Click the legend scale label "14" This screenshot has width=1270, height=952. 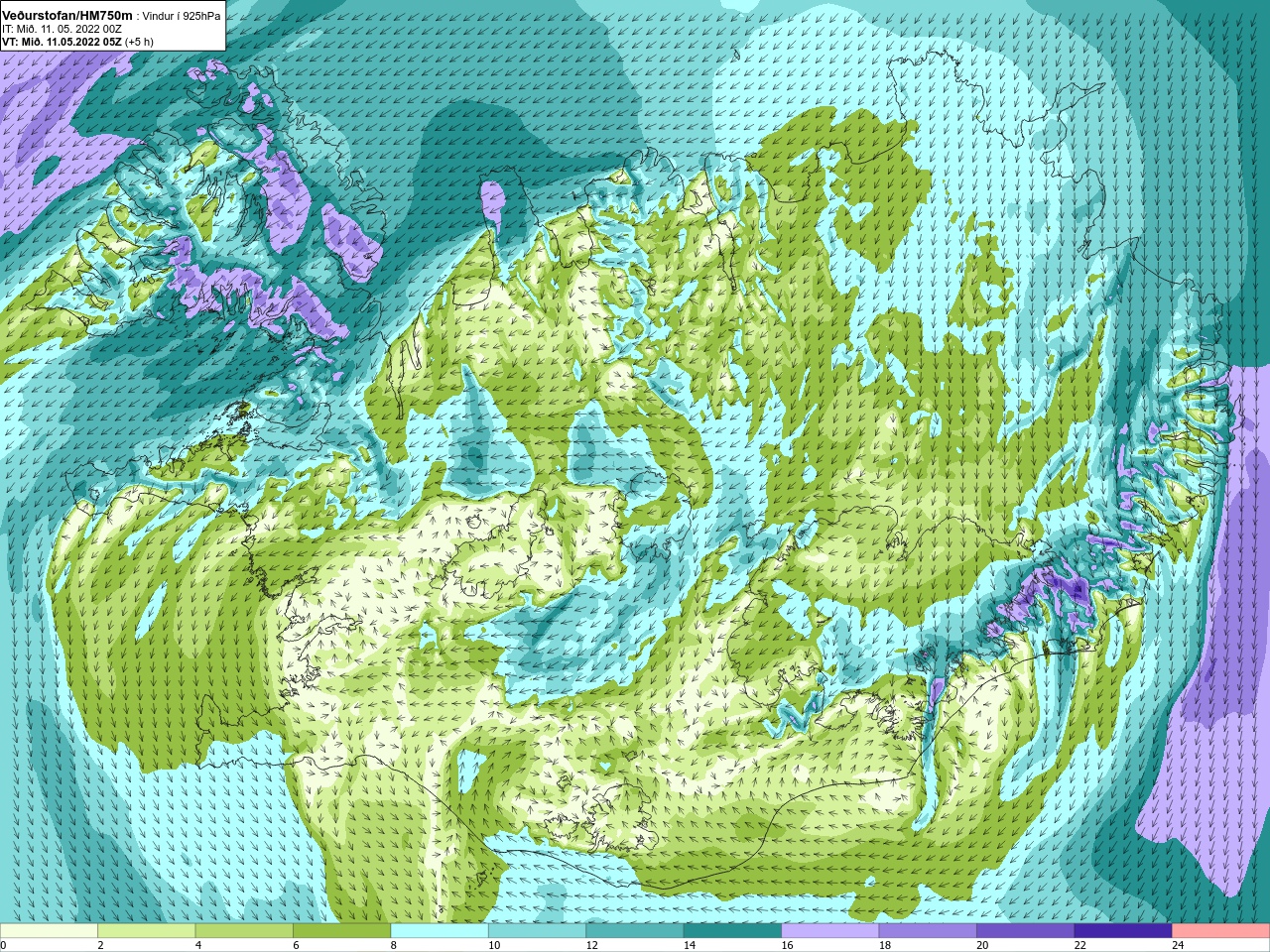pyautogui.click(x=690, y=946)
